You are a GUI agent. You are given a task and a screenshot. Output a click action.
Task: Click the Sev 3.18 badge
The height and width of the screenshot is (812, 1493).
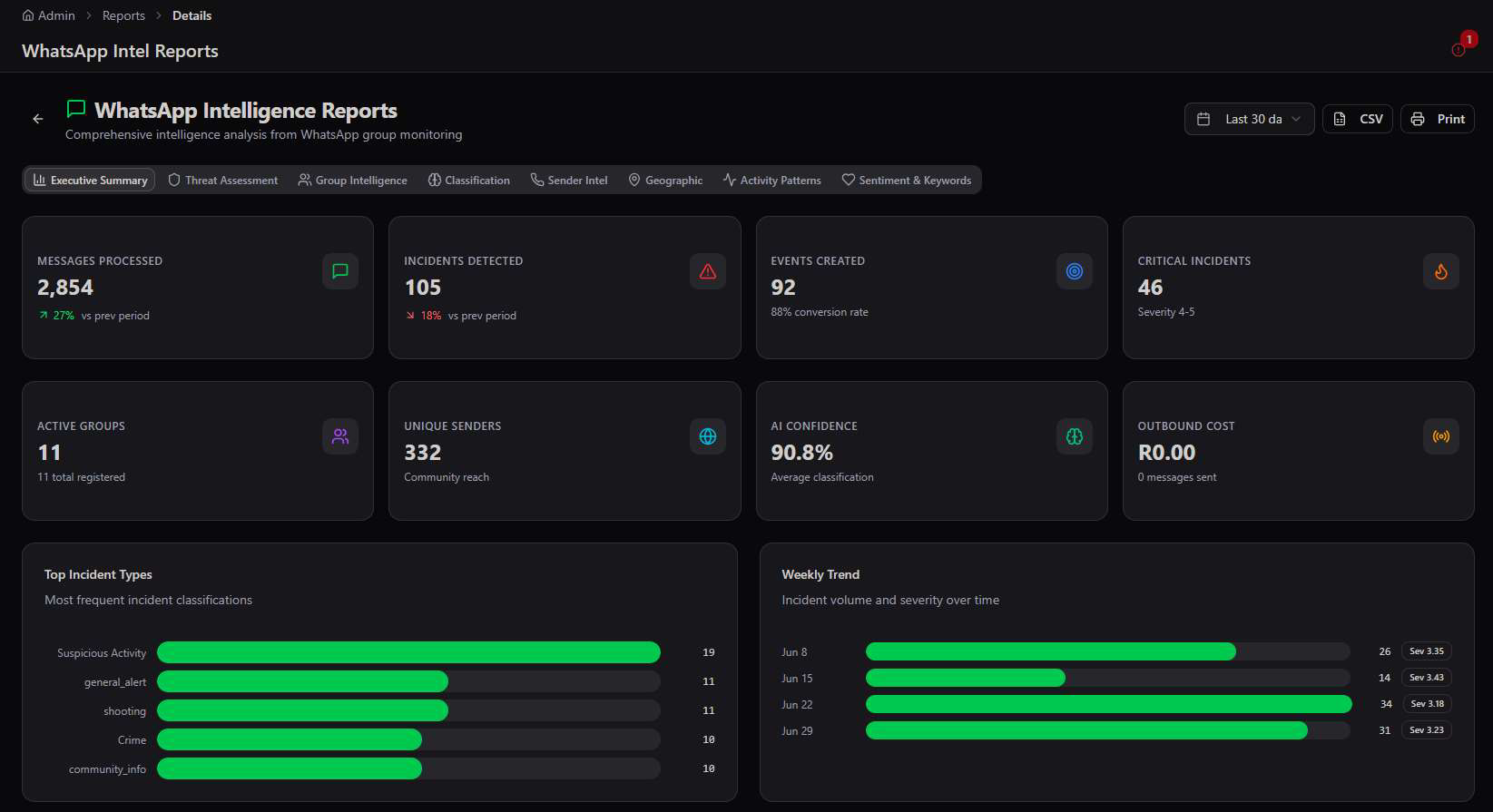tap(1427, 704)
